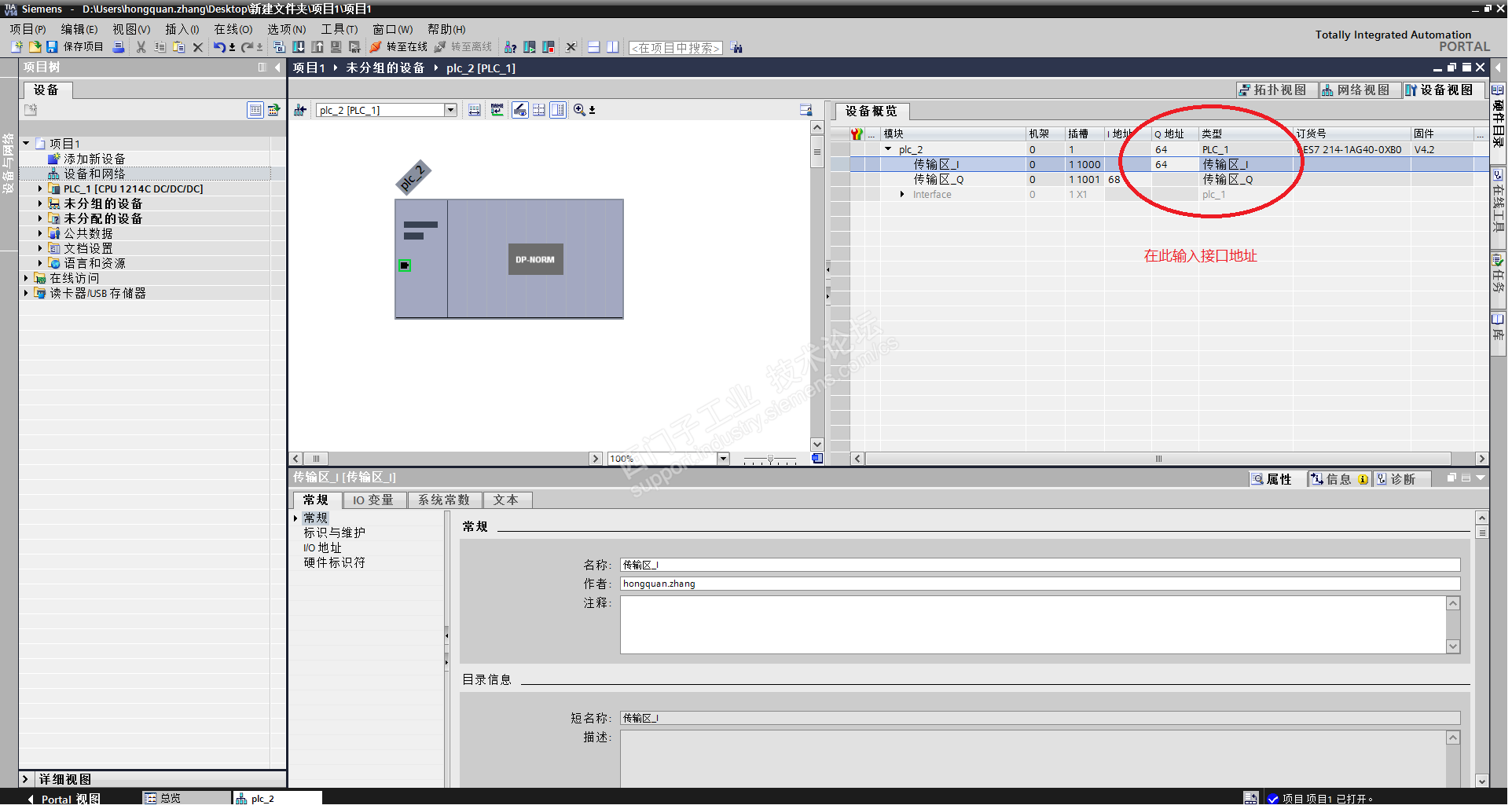Click the search in project field
The image size is (1512, 809).
676,48
